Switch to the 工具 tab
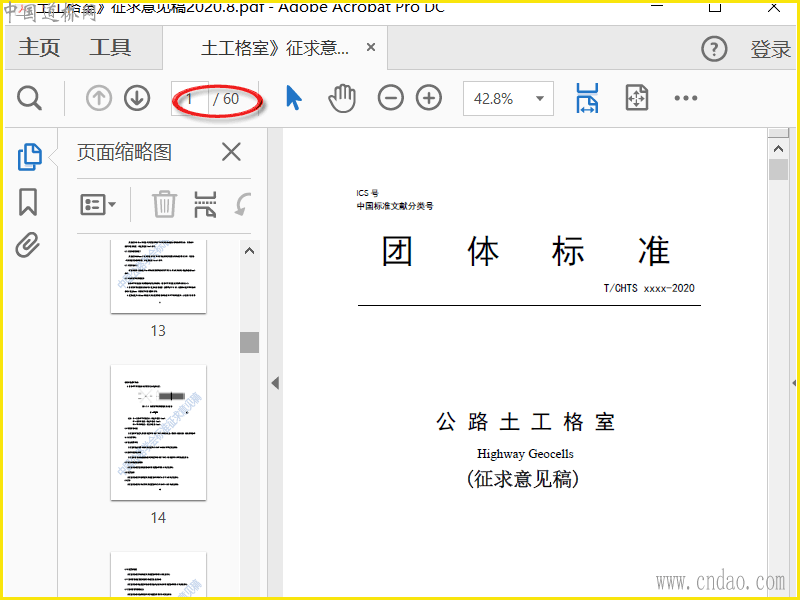The height and width of the screenshot is (600, 800). tap(110, 48)
